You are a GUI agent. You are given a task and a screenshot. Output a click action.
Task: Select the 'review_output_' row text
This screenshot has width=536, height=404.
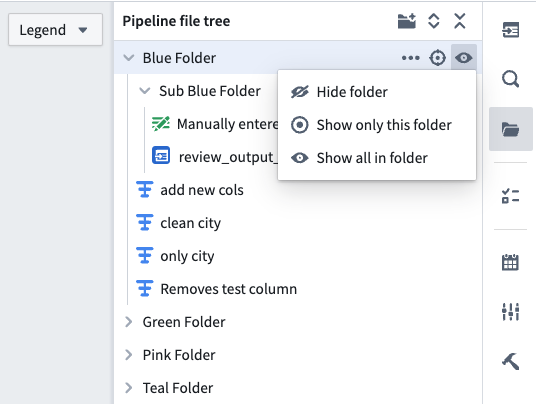point(228,158)
